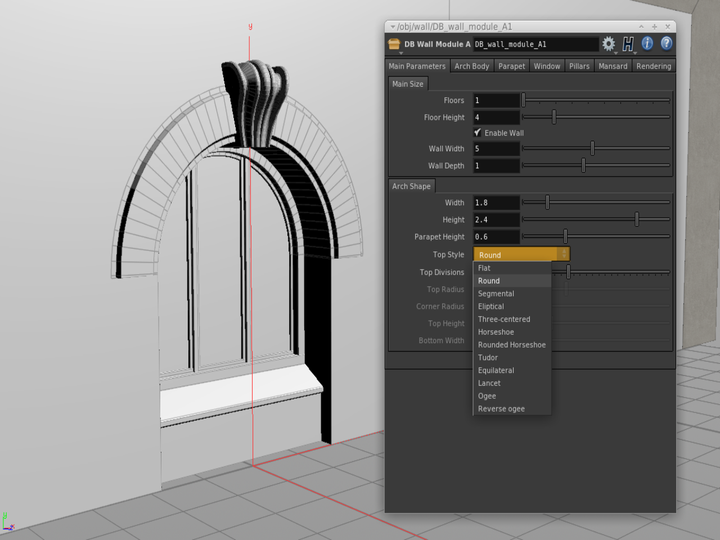Image resolution: width=720 pixels, height=540 pixels.
Task: Switch to the Rendering tab
Action: click(x=653, y=66)
